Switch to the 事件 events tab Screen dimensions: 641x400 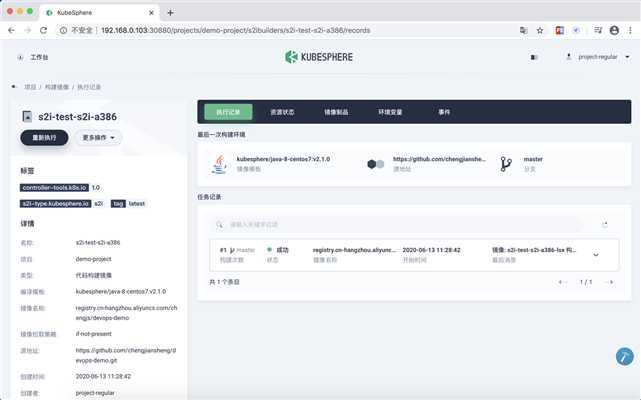[x=444, y=112]
